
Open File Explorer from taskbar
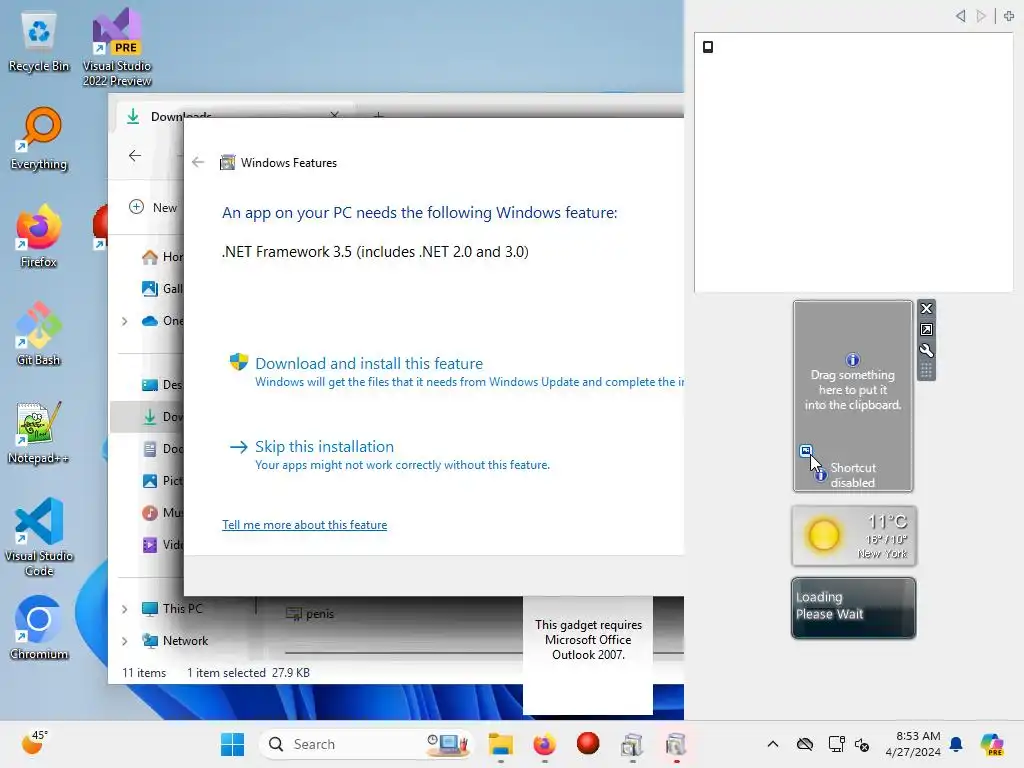501,744
